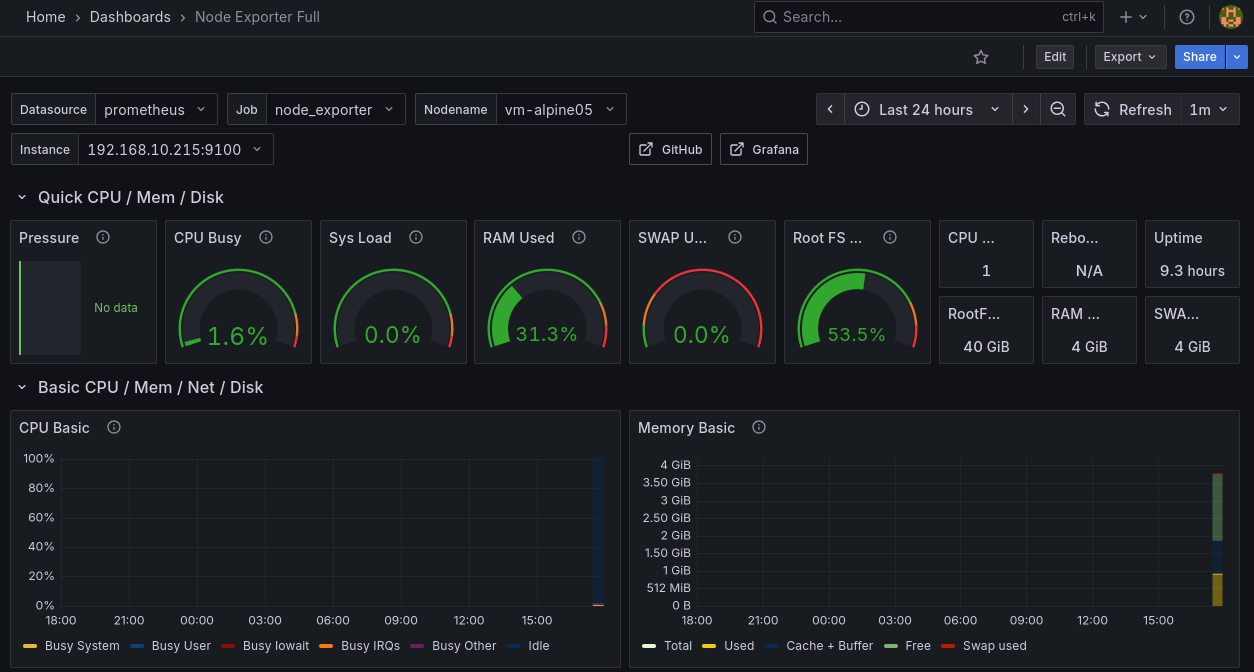This screenshot has width=1254, height=672.
Task: Toggle Idle series in CPU Basic legend
Action: pos(539,646)
